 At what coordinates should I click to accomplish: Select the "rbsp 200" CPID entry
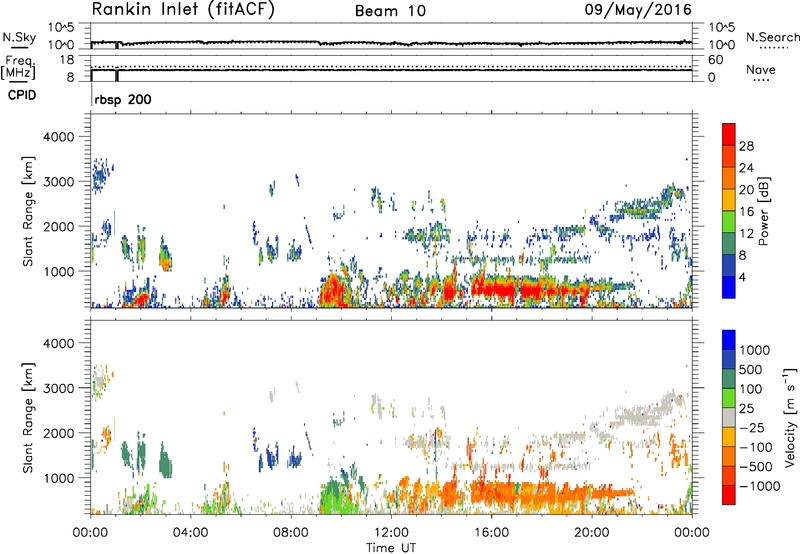click(x=123, y=99)
